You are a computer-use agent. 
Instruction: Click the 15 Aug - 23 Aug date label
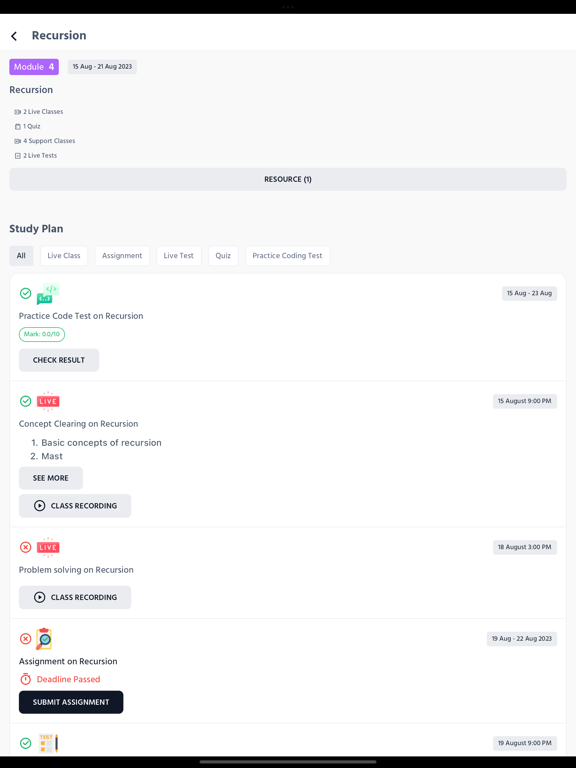529,293
